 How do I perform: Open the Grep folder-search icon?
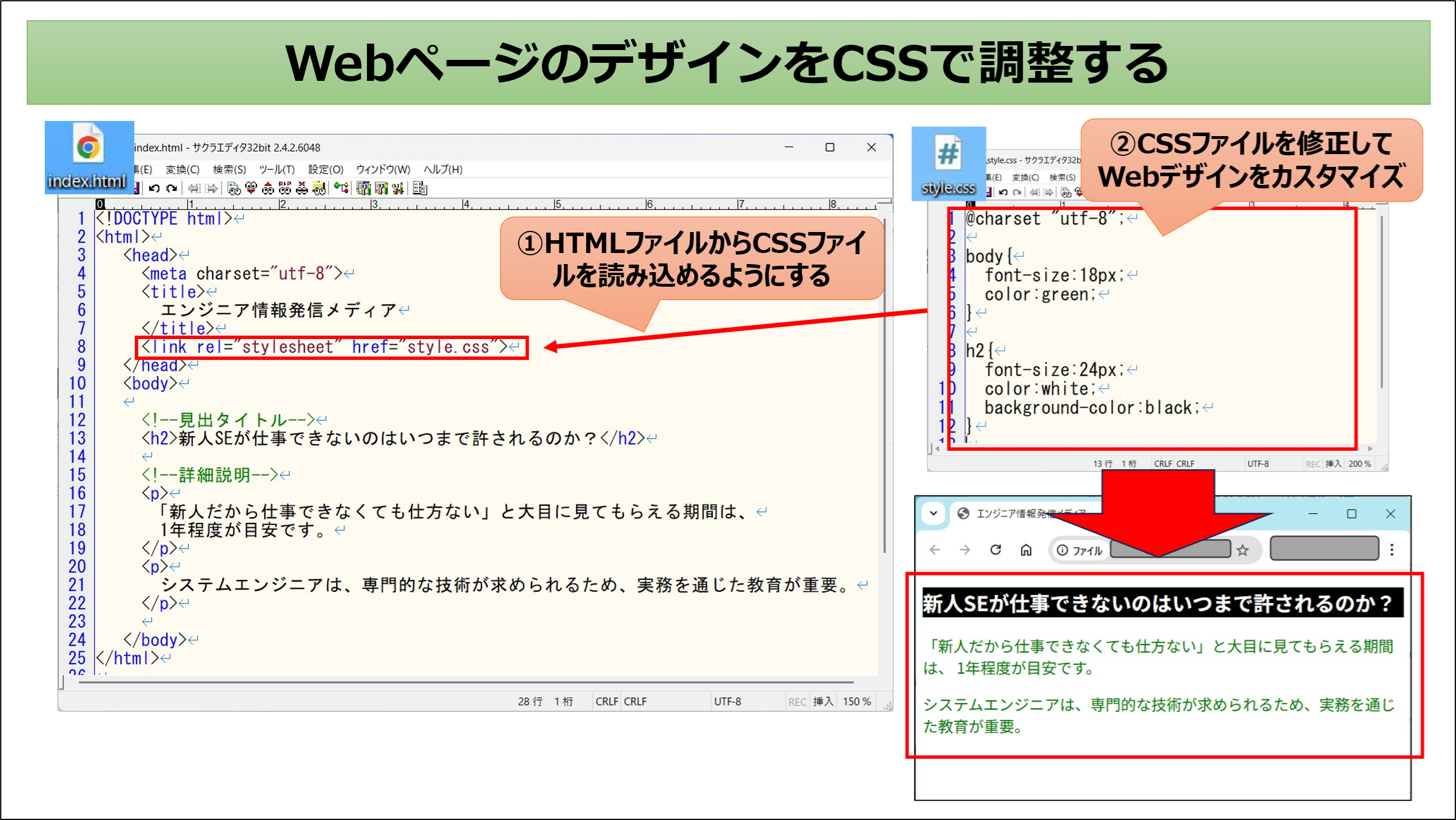[319, 188]
